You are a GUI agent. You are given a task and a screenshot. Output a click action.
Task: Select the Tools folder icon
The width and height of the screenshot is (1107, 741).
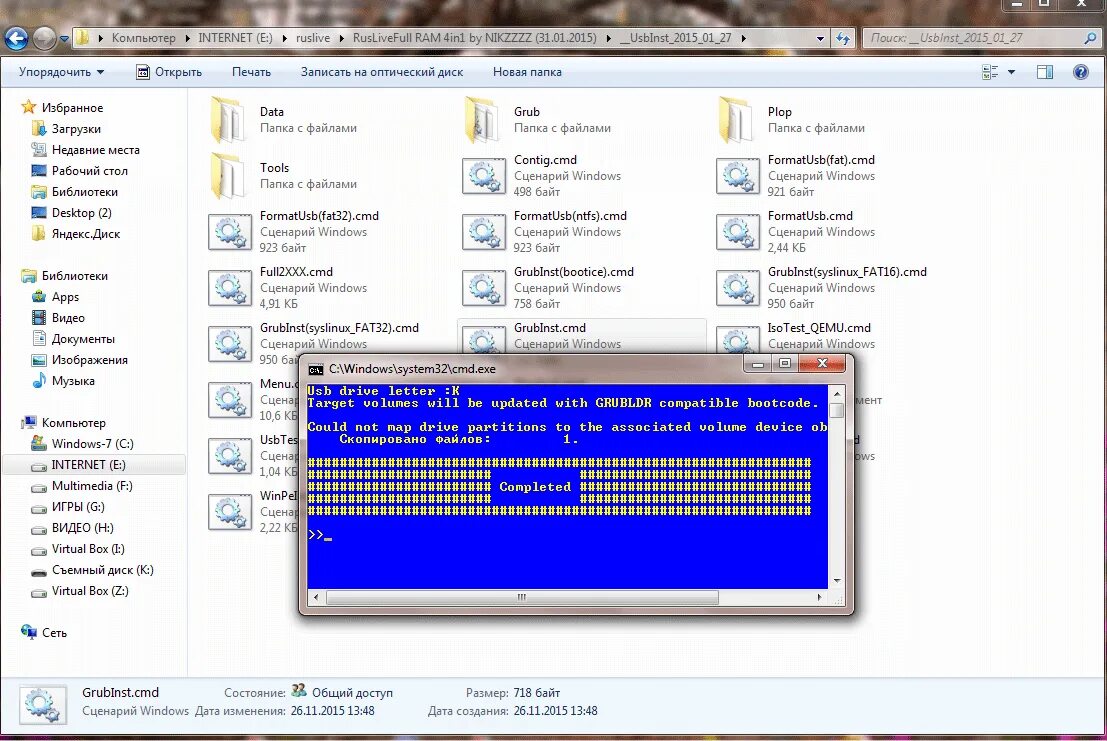point(229,176)
